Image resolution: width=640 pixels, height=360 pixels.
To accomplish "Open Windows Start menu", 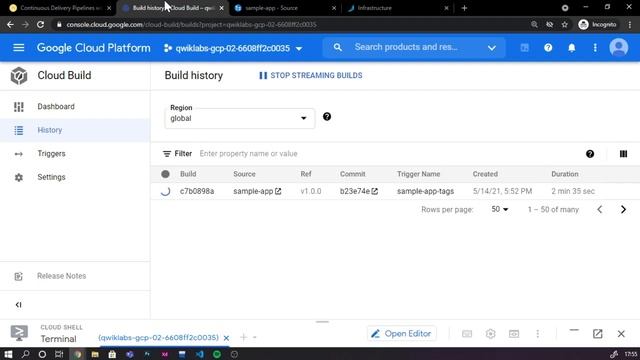I will 8,354.
